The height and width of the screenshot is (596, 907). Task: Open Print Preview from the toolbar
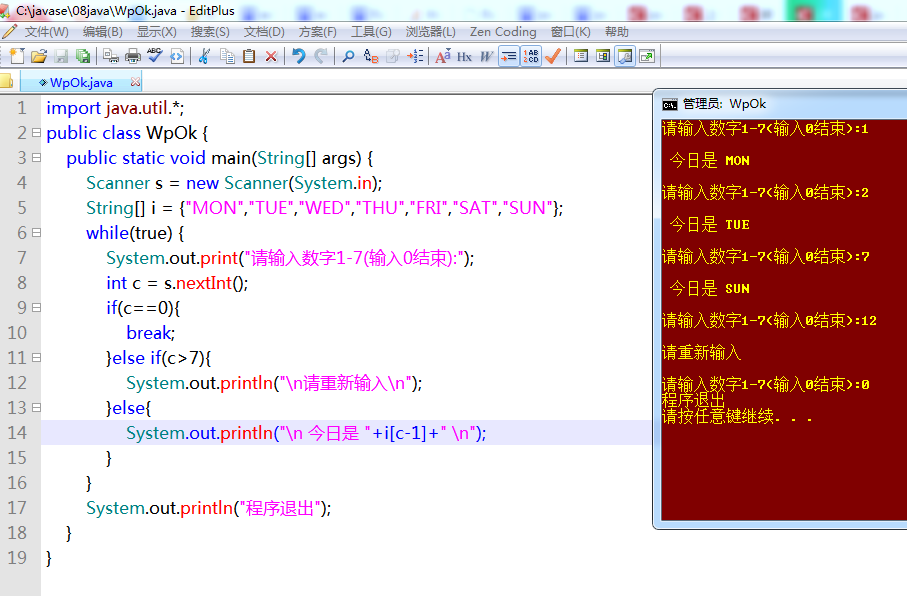pos(110,56)
